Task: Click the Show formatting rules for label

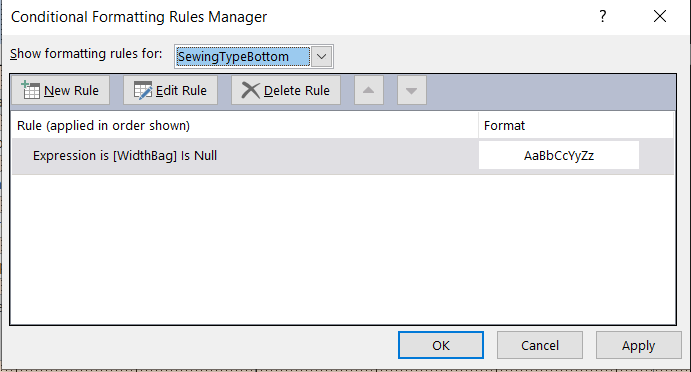Action: [86, 54]
